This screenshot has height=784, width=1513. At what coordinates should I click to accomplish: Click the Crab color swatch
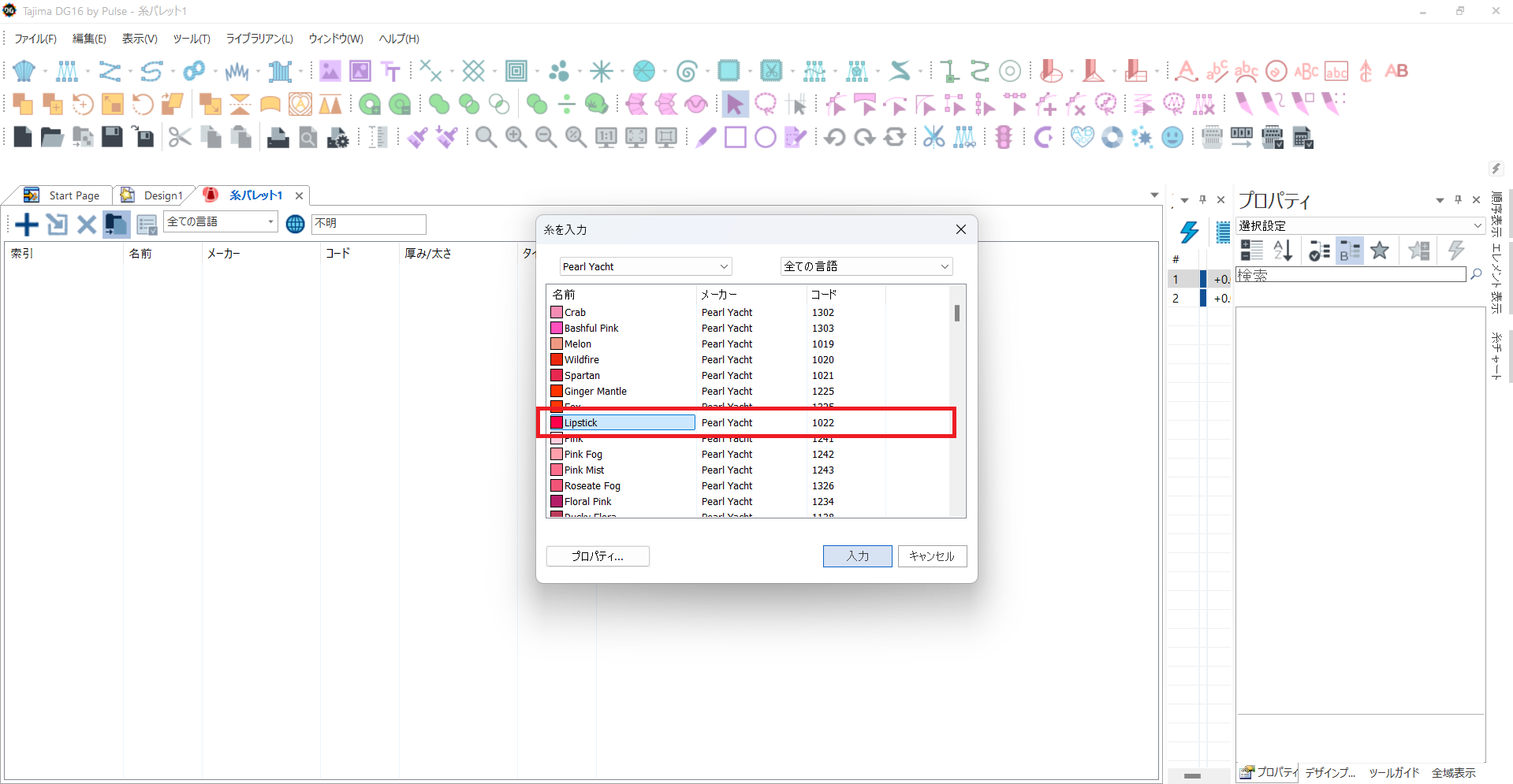[x=557, y=312]
